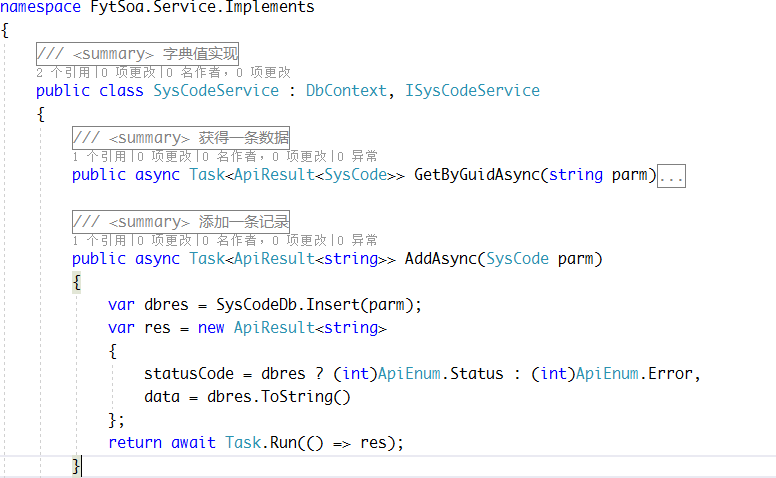Click the SysCodeDb.Insert(parm) call
776x478 pixels.
click(x=314, y=304)
